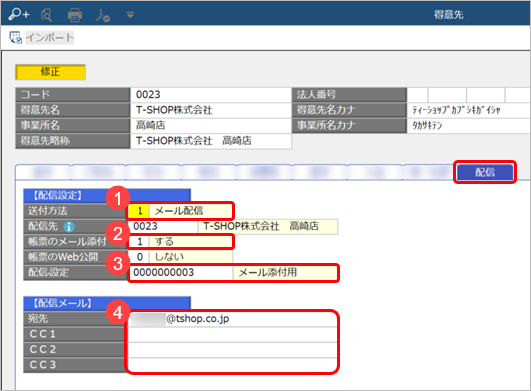The height and width of the screenshot is (391, 531).
Task: Click the CC3 email field
Action: pyautogui.click(x=232, y=365)
